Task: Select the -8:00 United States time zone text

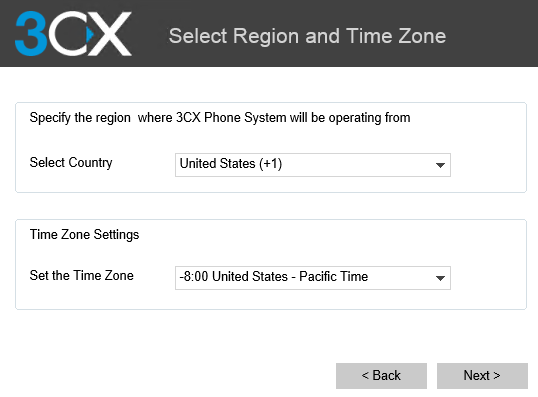Action: (274, 277)
